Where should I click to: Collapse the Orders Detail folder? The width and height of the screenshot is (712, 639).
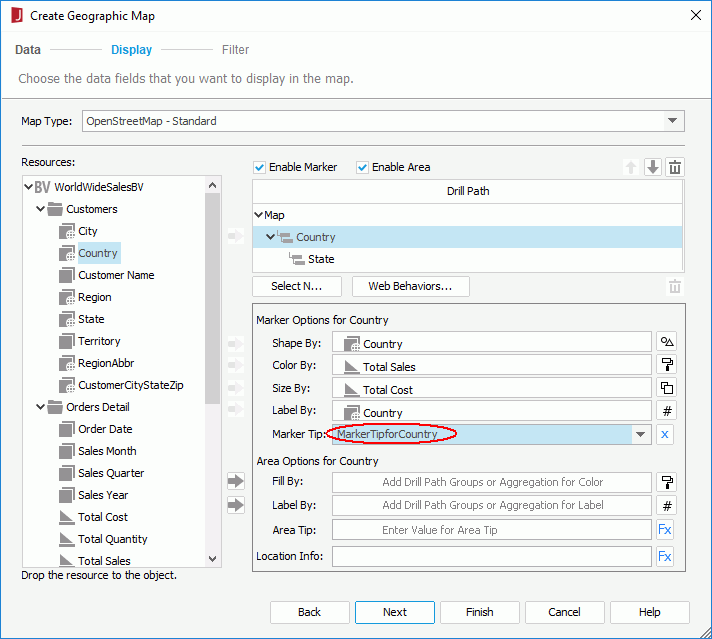coord(40,407)
